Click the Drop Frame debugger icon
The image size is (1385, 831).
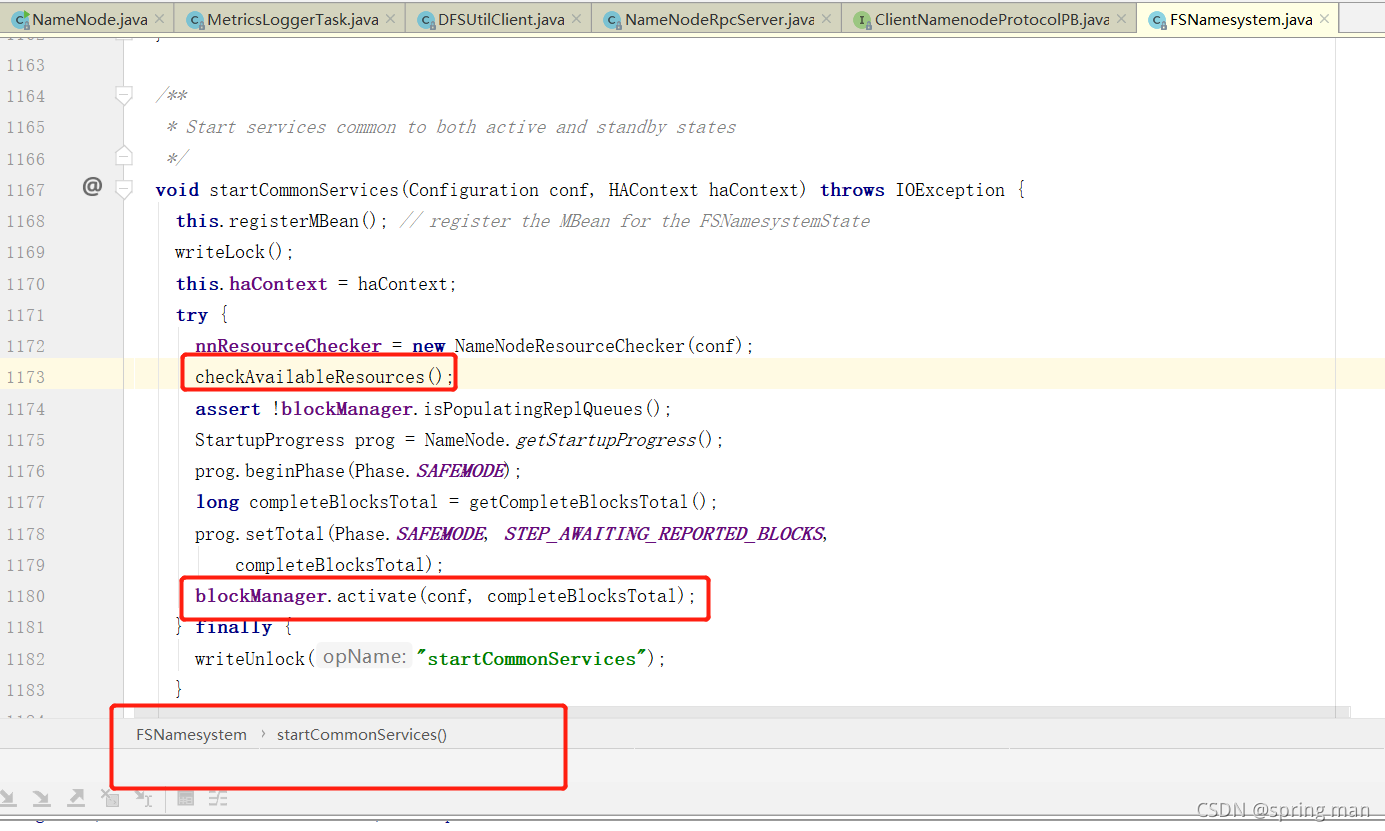pyautogui.click(x=110, y=798)
